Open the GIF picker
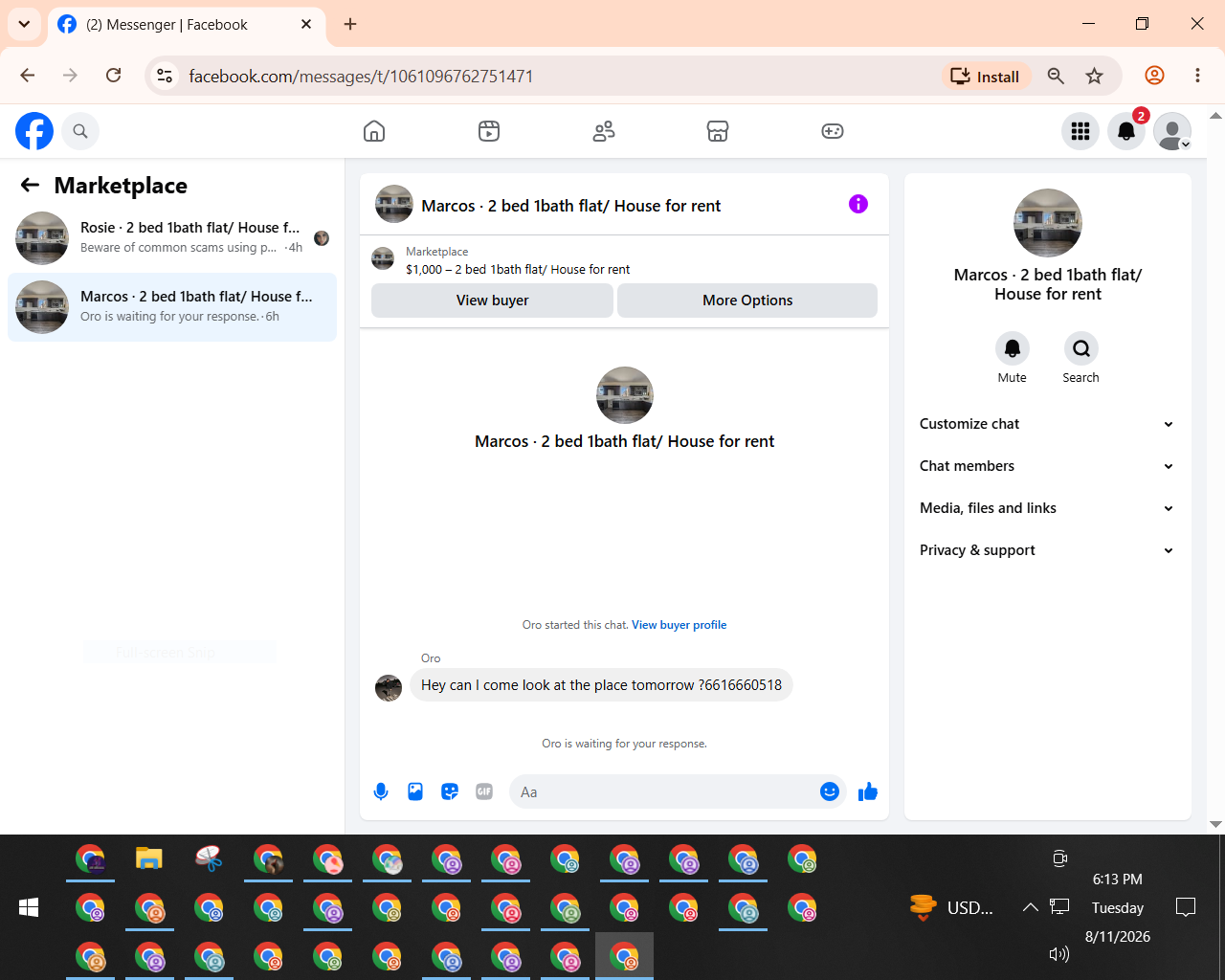Screen dimensions: 1225x980 (484, 791)
